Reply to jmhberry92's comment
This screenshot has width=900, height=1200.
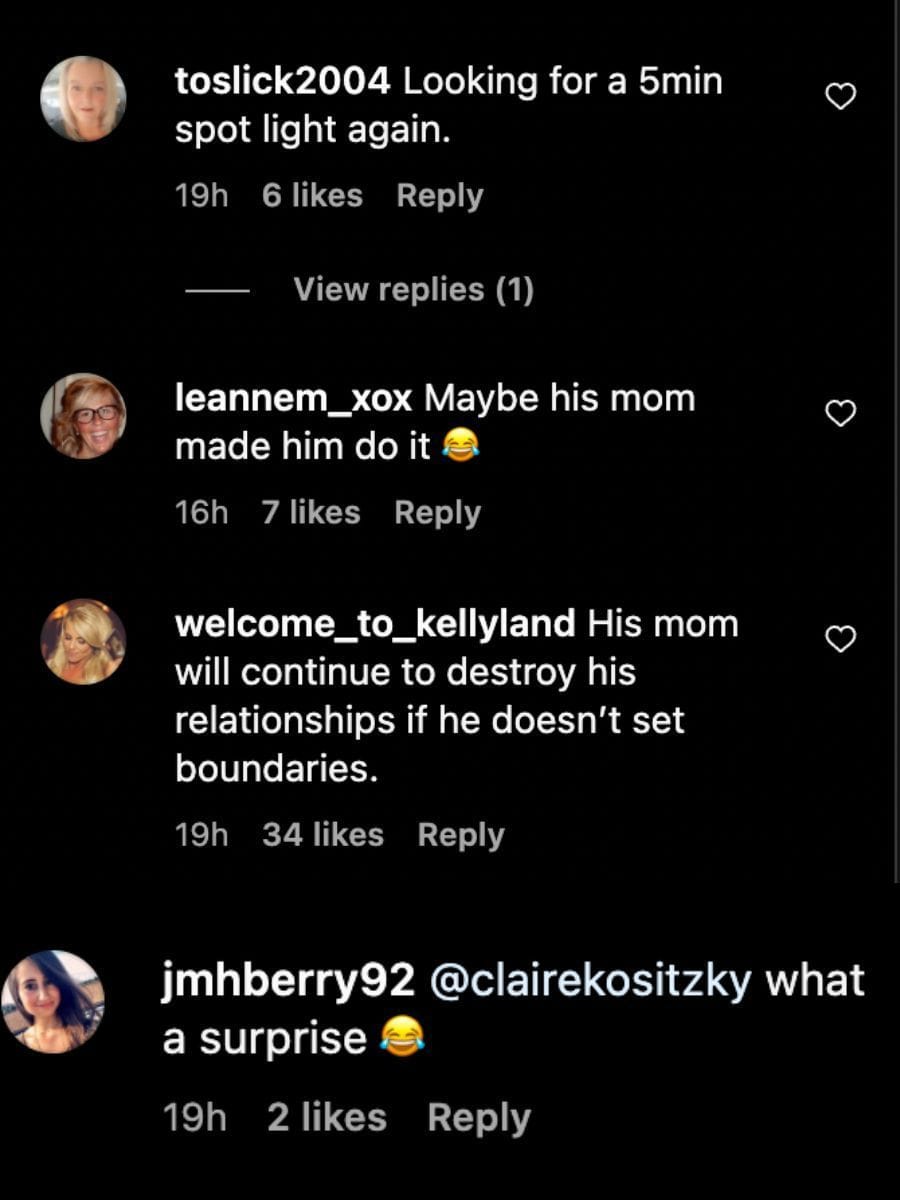tap(478, 1118)
